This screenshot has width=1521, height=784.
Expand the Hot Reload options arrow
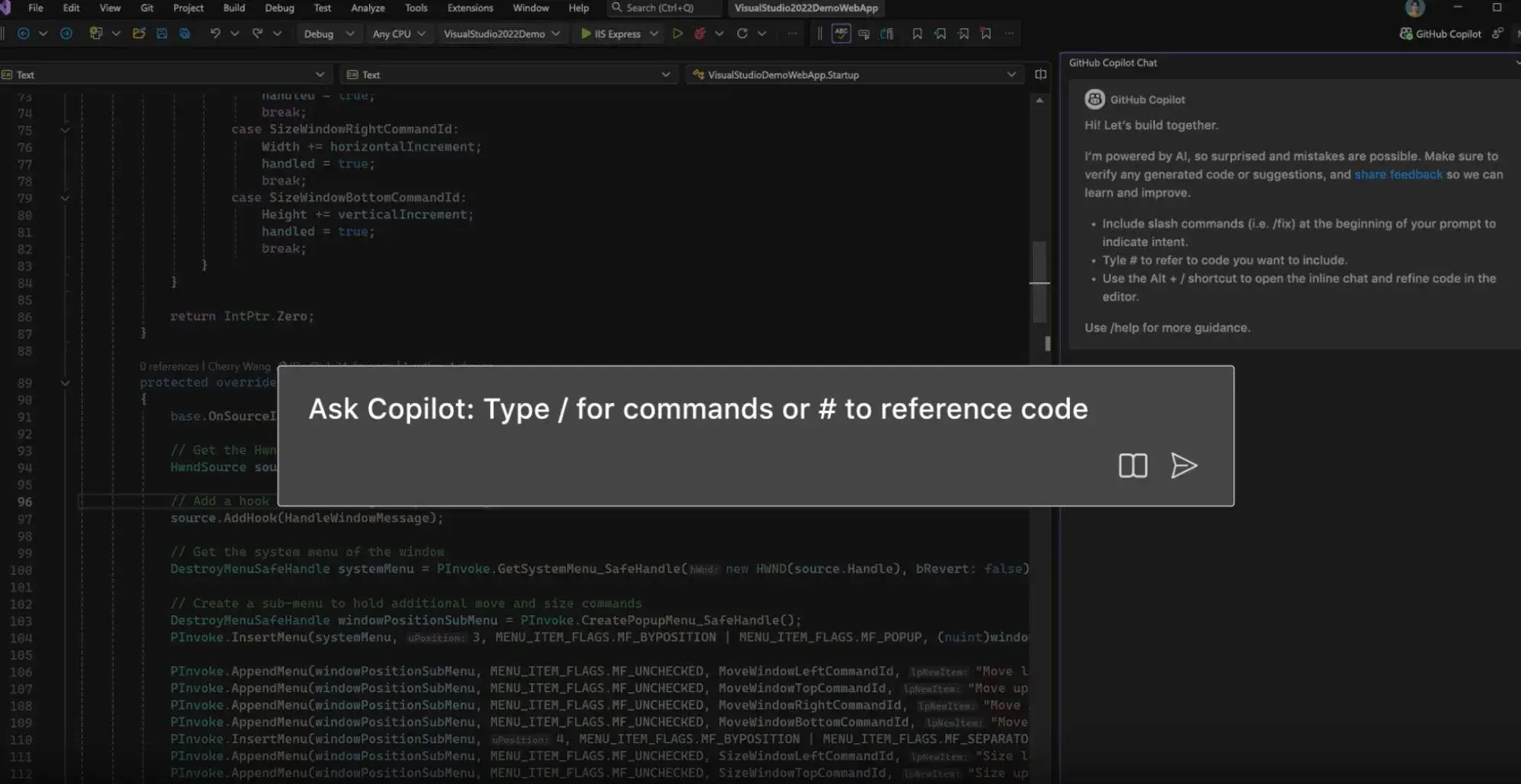(x=719, y=33)
